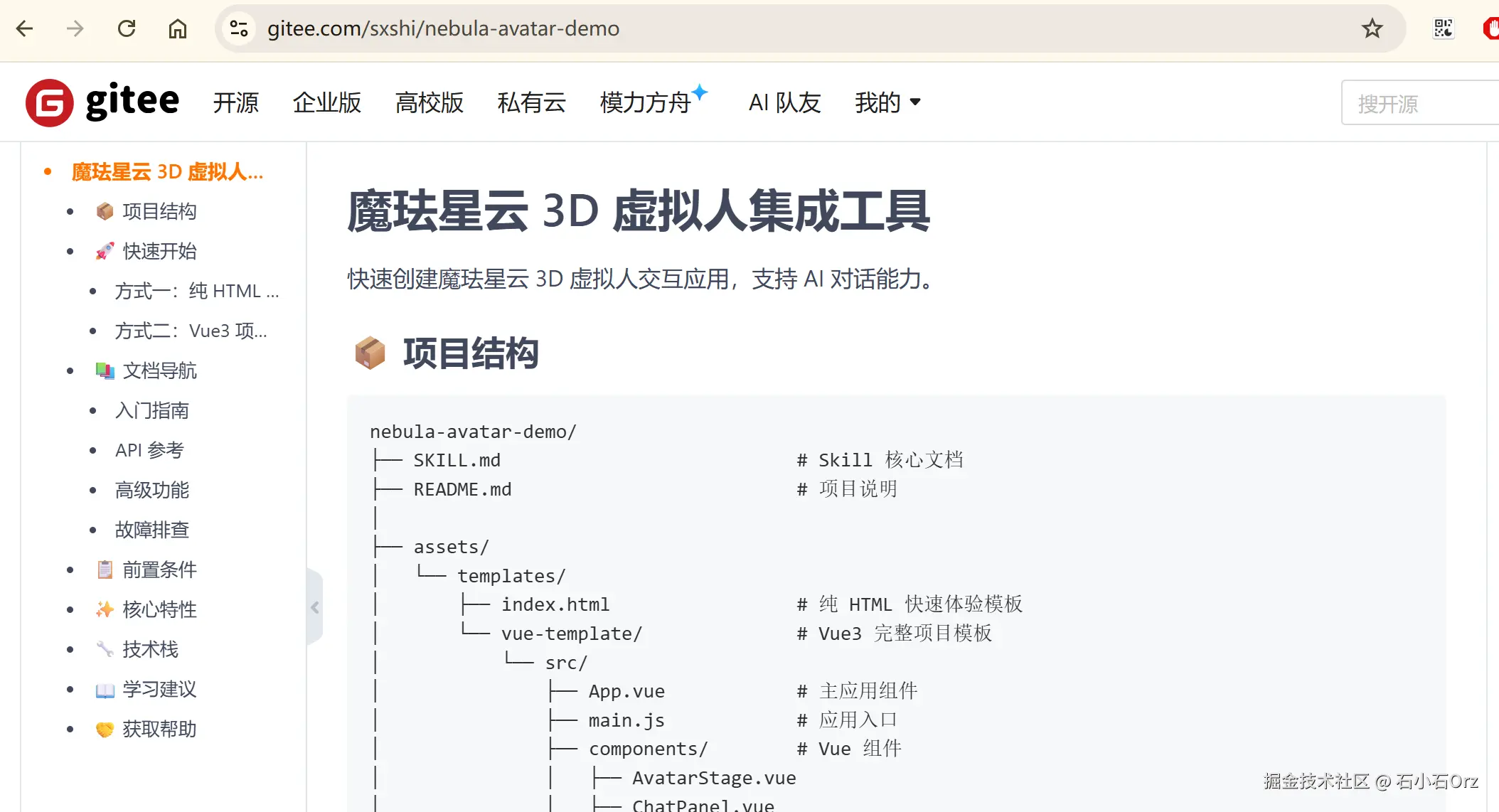The image size is (1499, 812).
Task: Jump to 快速开始 in the sidebar
Action: coord(159,251)
